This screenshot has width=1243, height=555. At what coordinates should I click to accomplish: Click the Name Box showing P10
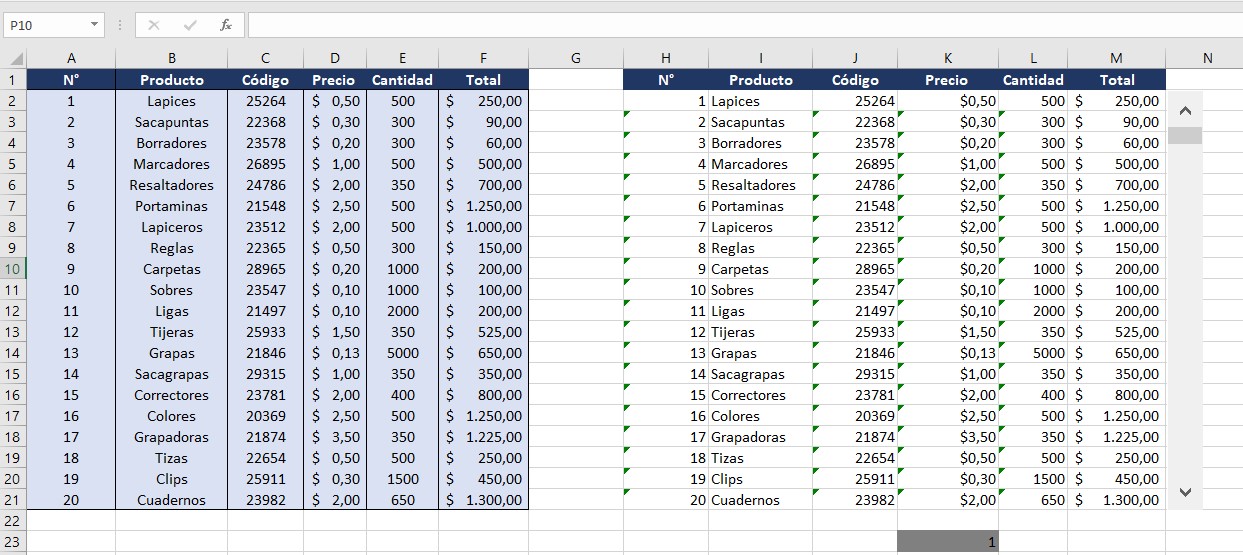point(45,25)
